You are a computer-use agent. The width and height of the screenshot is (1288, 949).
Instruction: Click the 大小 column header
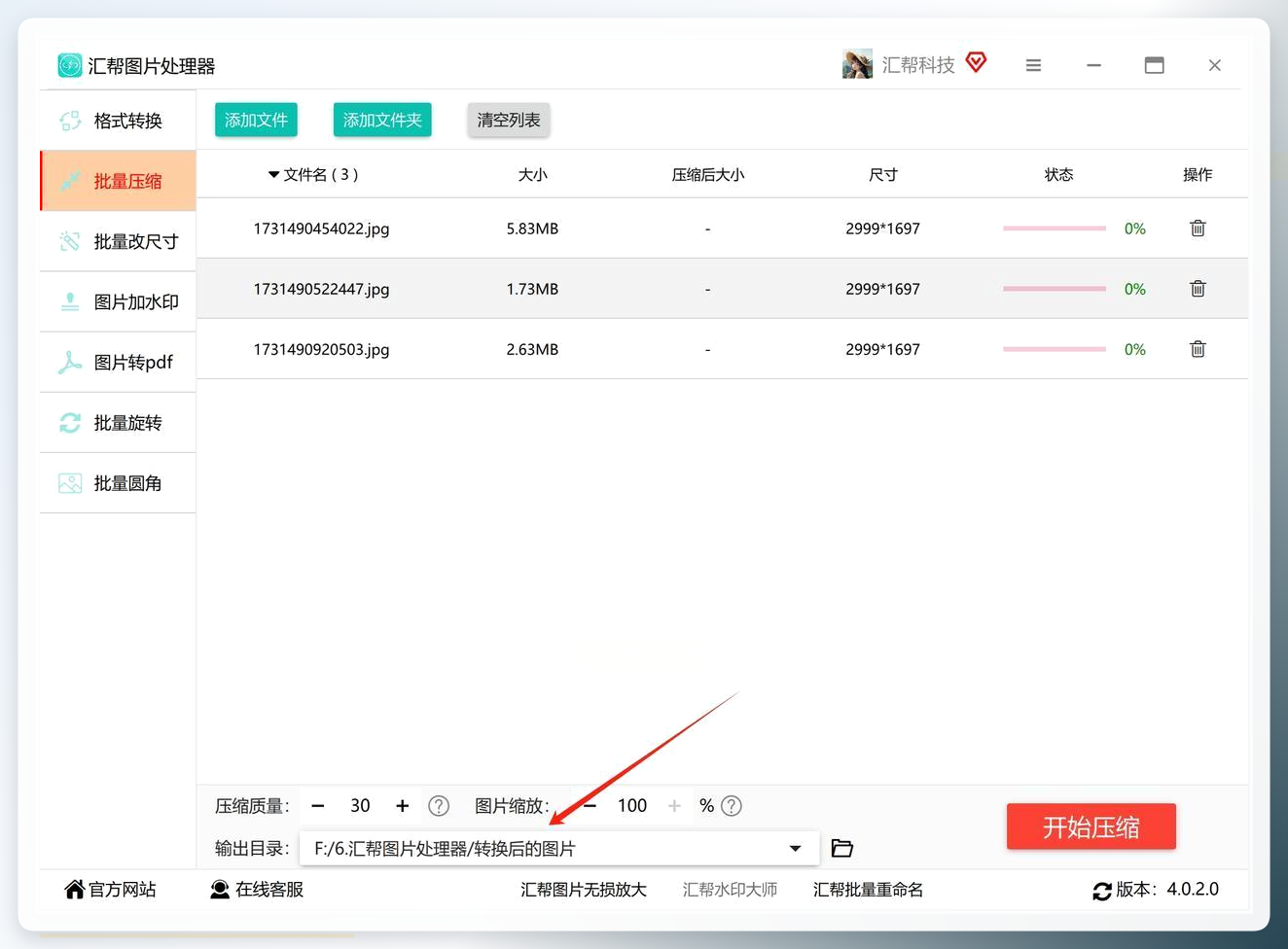(x=532, y=174)
